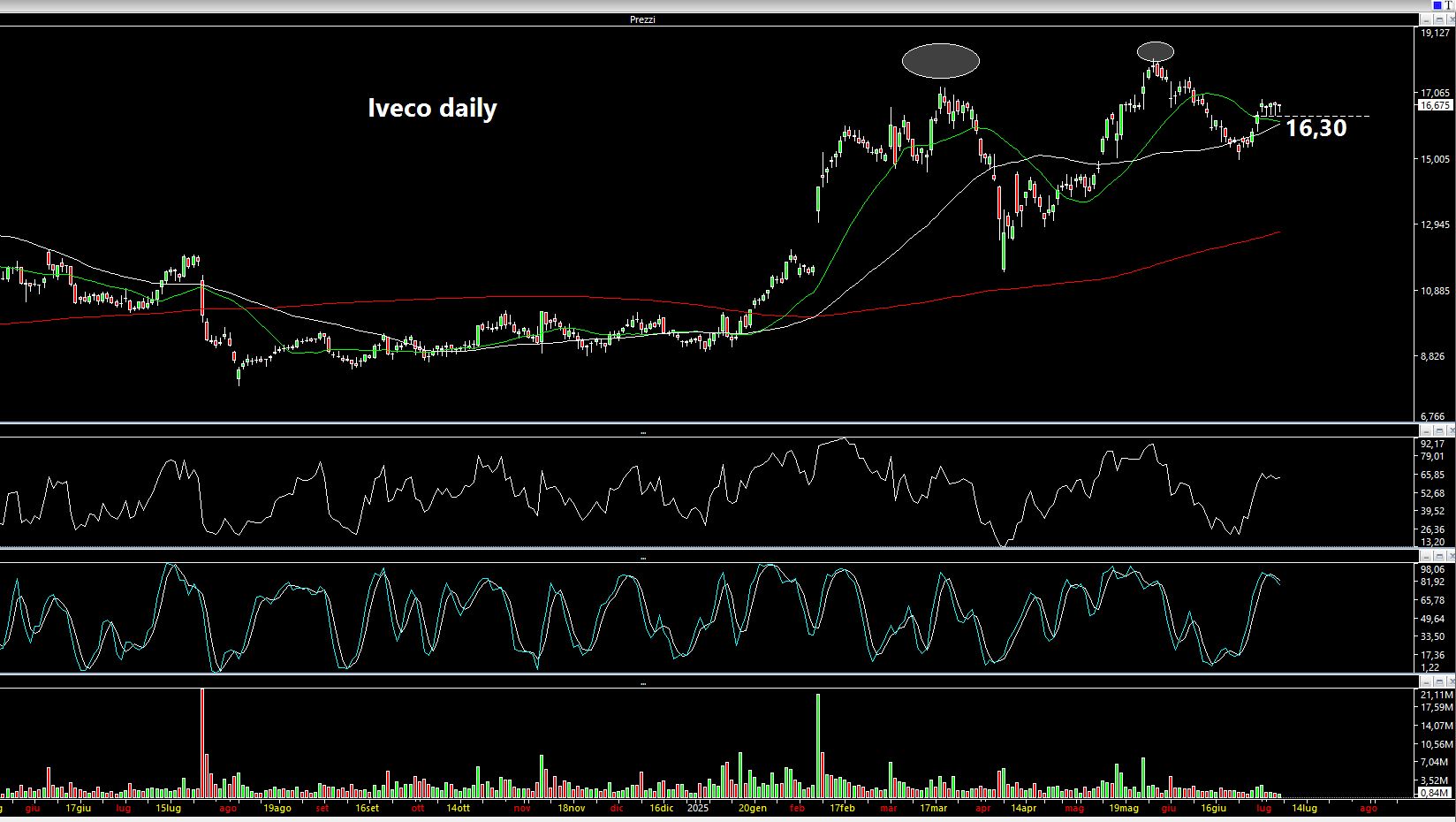Click the current price tag 16,675
Screen dimensions: 1456x822
1435,105
